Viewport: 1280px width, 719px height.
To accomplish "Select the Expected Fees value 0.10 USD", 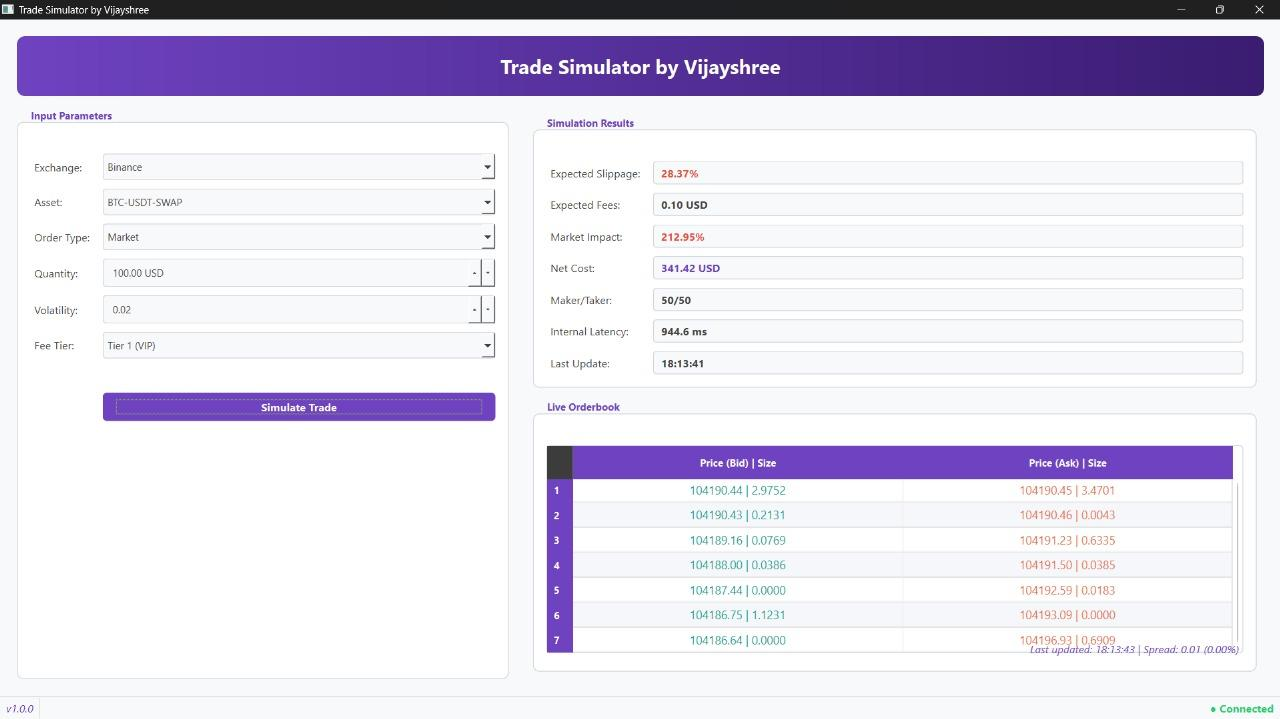I will pyautogui.click(x=947, y=205).
